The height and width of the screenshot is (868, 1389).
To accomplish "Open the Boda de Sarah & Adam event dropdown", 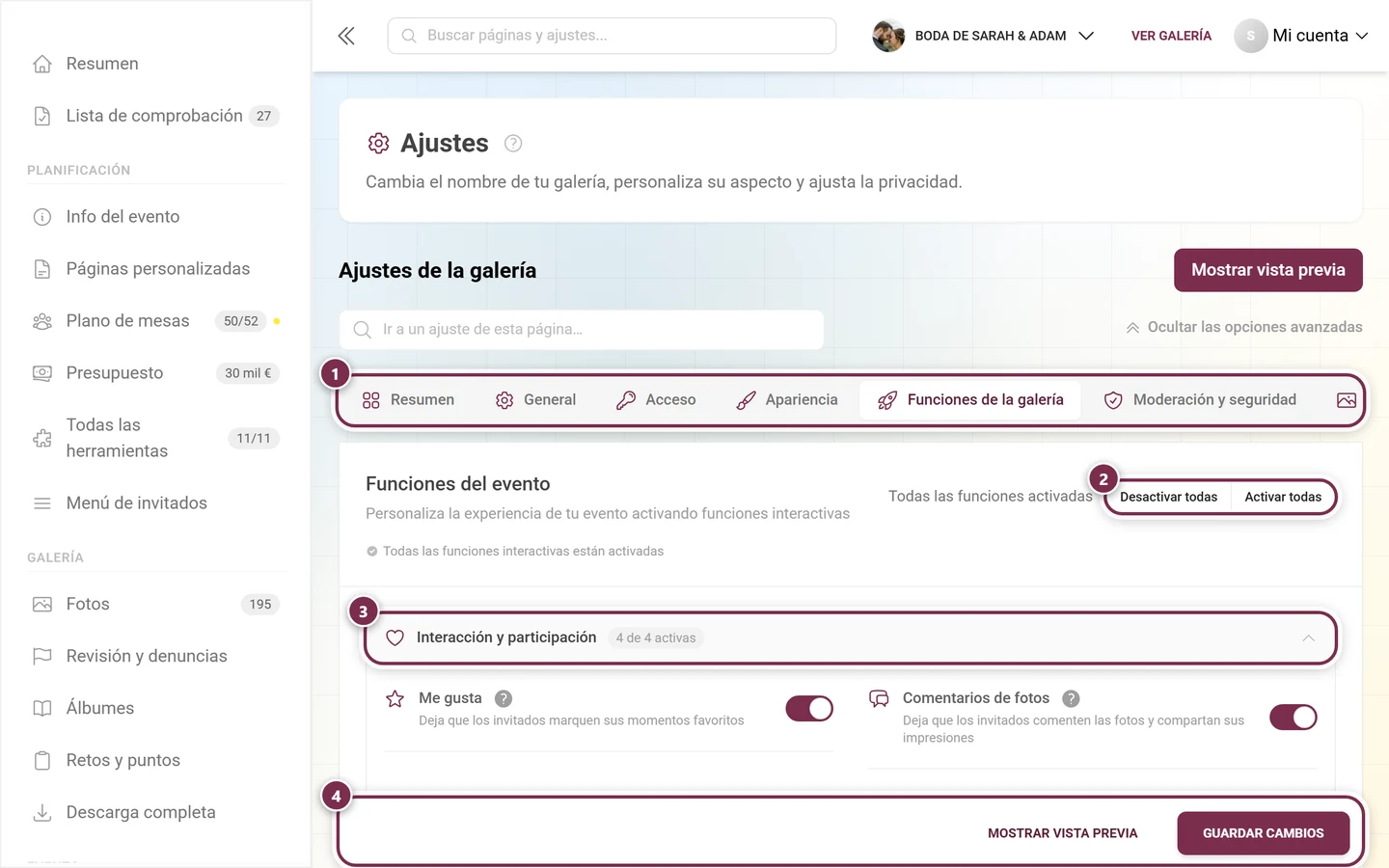I will [984, 36].
